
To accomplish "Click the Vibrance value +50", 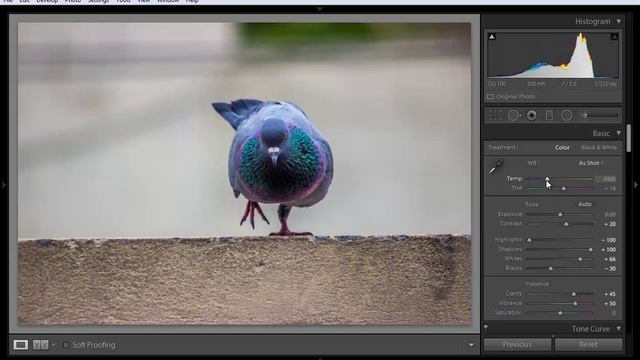I will [x=610, y=304].
